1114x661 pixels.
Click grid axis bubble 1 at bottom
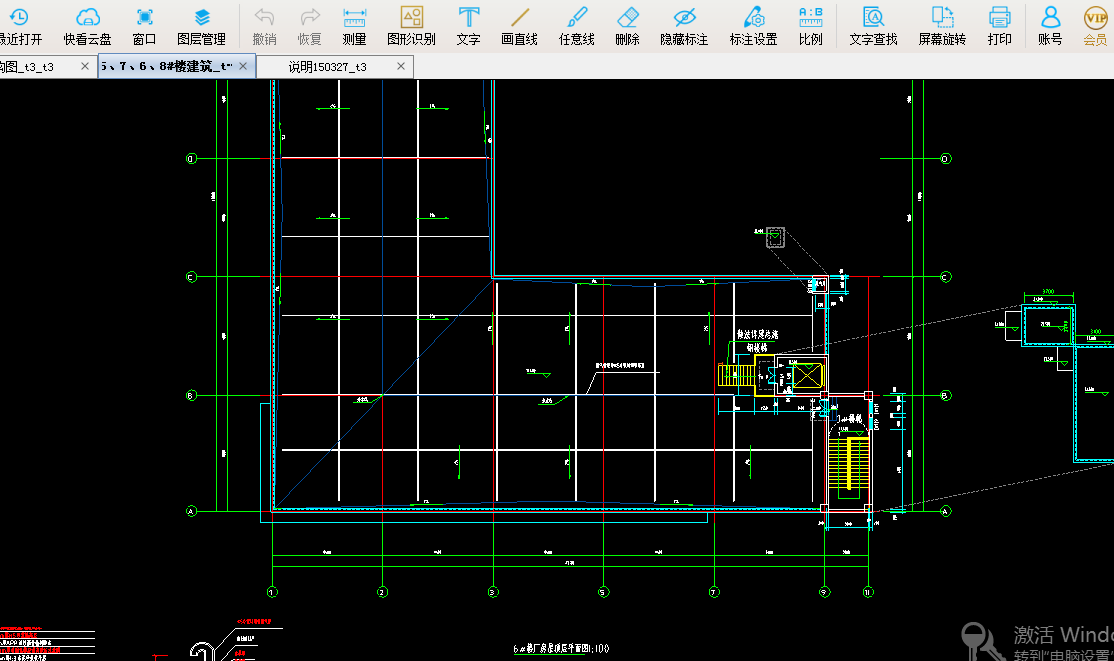pos(272,592)
